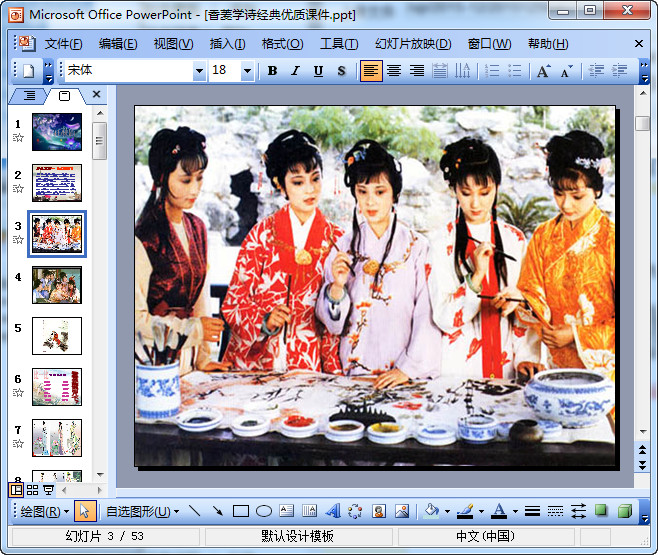The height and width of the screenshot is (555, 658).
Task: Select Align Right alignment
Action: click(417, 70)
